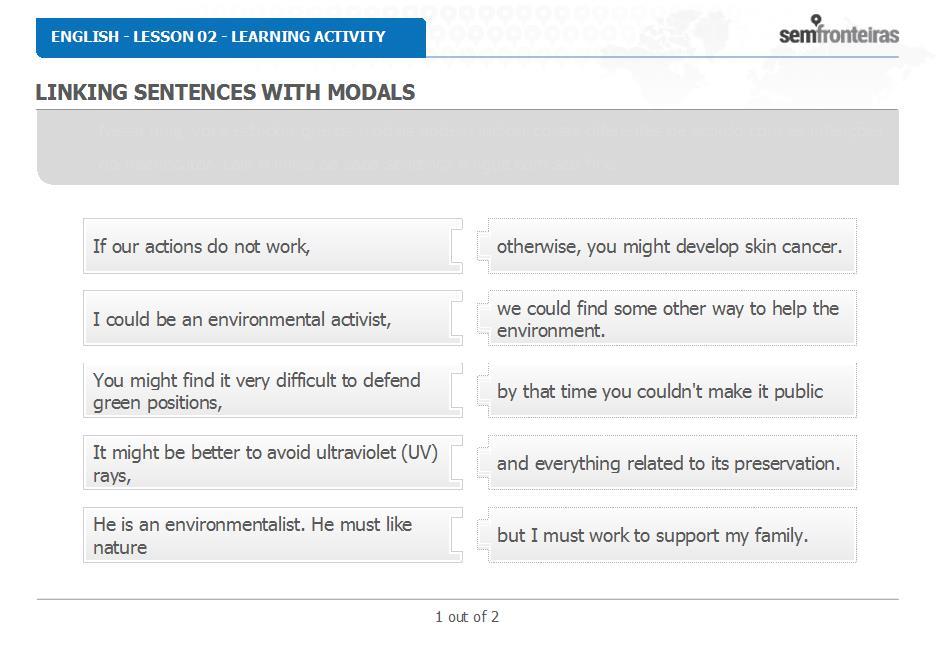Screen dimensions: 940x656
Task: Select the 'otherwise, you might develop skin cancer' piece
Action: (670, 246)
